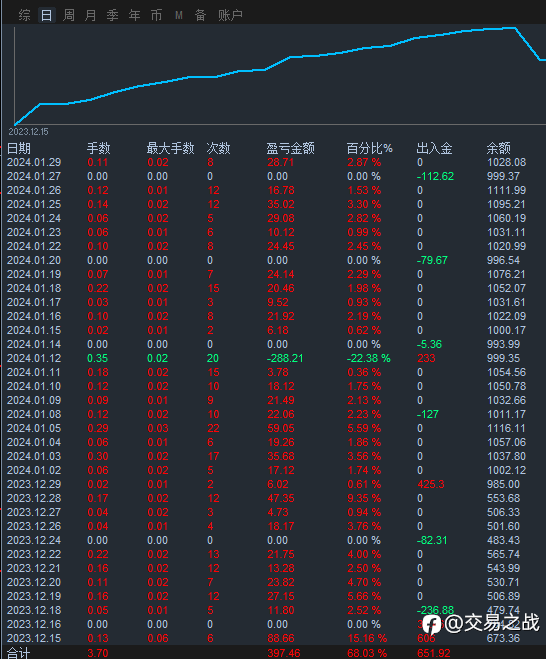The image size is (546, 659).
Task: Click profit 21.49 on 2024.01.09
Action: [x=281, y=401]
